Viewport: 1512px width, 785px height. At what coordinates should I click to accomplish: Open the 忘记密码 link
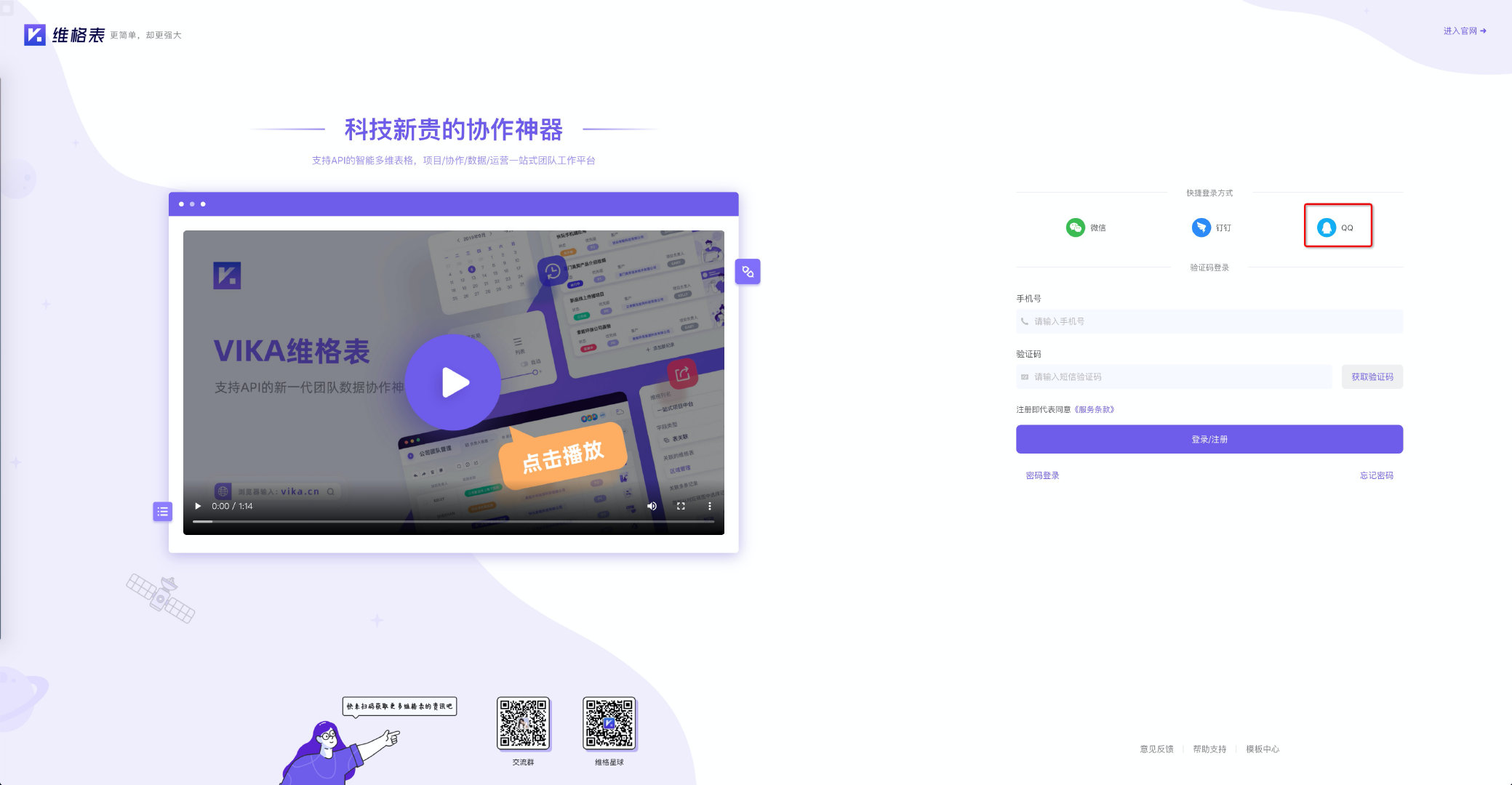[x=1376, y=475]
